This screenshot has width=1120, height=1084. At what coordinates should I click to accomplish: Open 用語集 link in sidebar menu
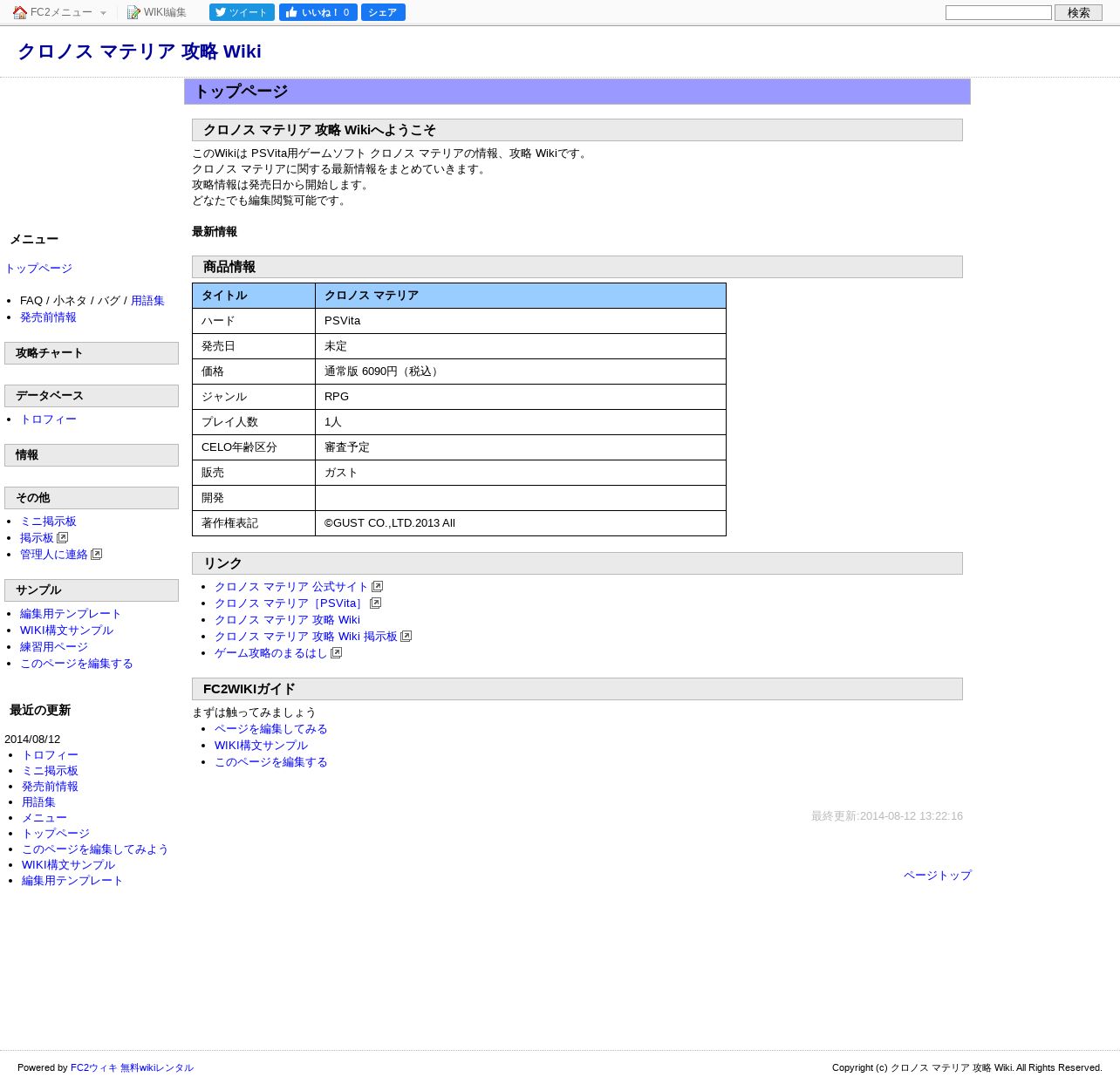pos(147,301)
